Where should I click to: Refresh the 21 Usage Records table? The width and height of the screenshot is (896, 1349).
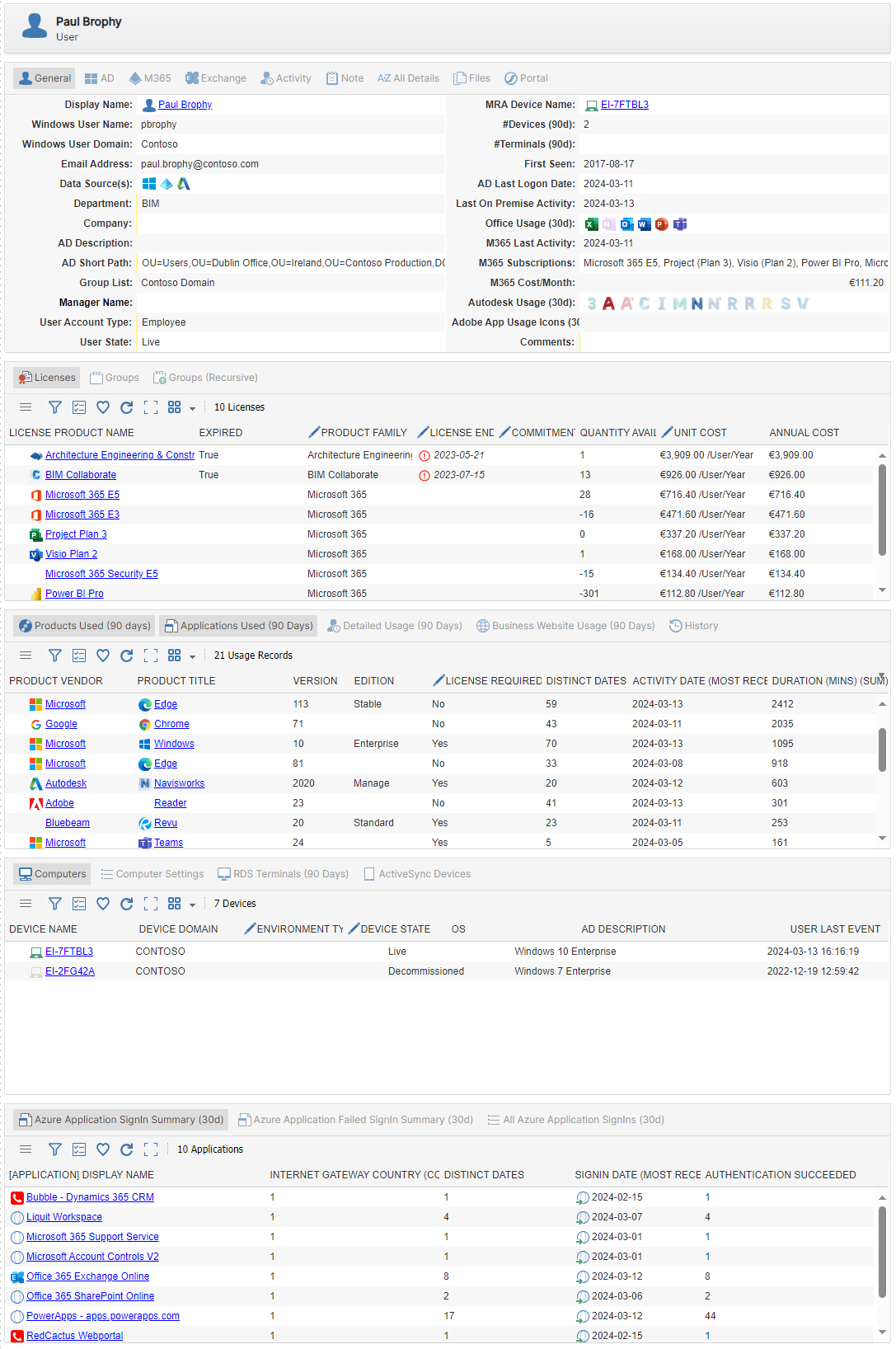point(127,656)
